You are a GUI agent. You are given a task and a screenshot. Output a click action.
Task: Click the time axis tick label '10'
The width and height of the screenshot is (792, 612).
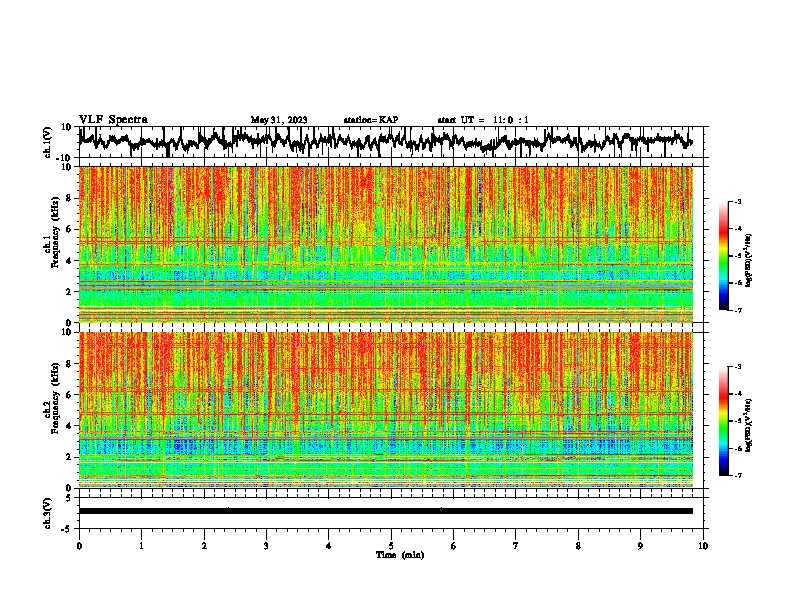[703, 546]
